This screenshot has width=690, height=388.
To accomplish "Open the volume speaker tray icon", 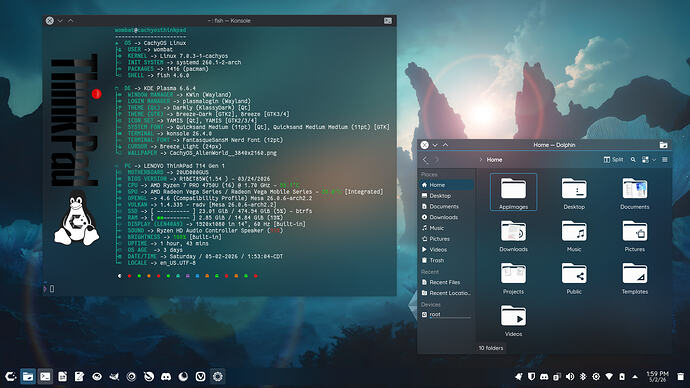I will 570,377.
